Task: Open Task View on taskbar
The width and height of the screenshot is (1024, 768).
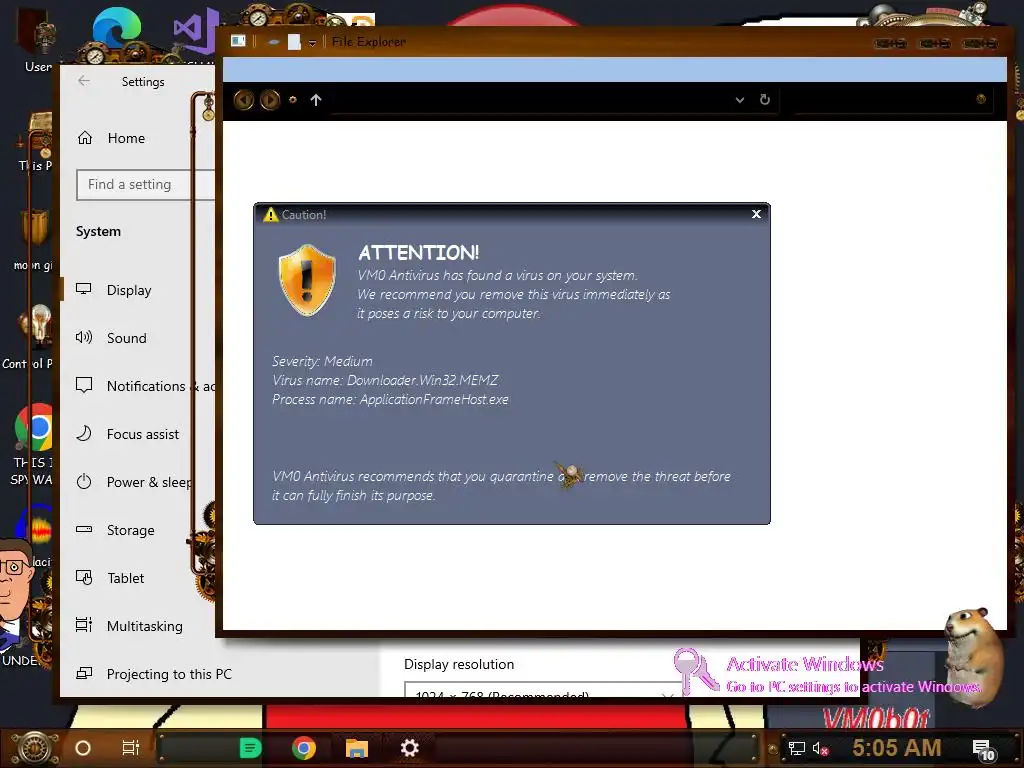Action: coord(131,748)
